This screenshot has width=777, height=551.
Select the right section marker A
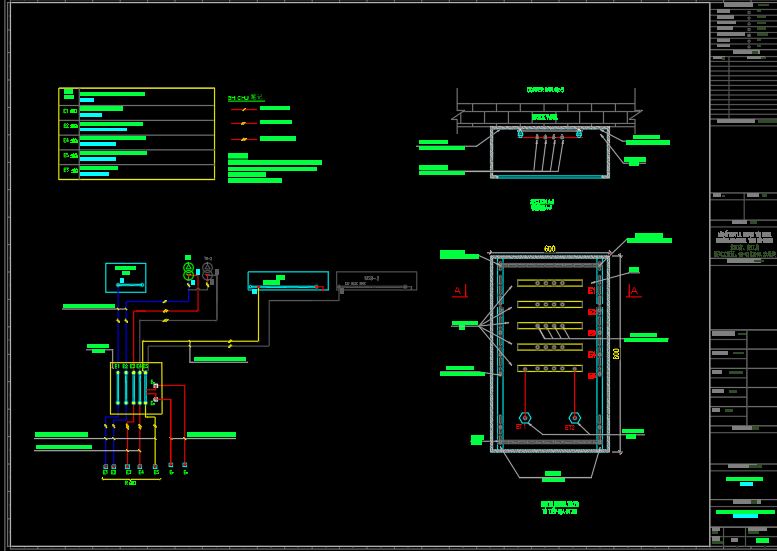pos(634,291)
